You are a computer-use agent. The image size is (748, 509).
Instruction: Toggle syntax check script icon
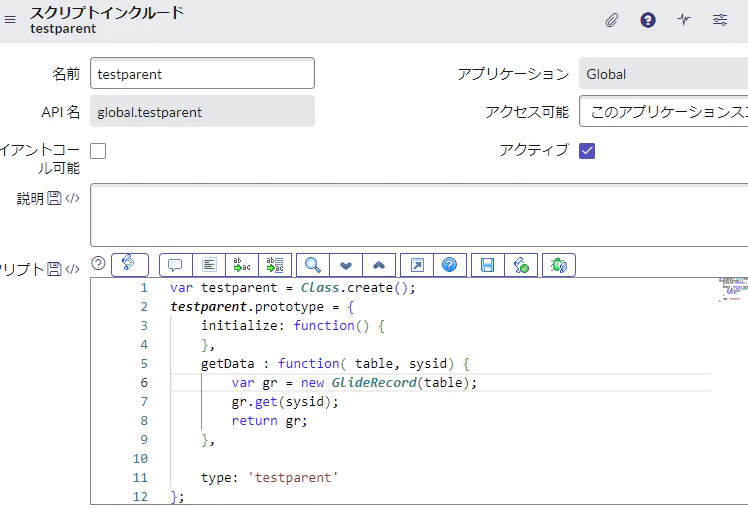[x=521, y=265]
